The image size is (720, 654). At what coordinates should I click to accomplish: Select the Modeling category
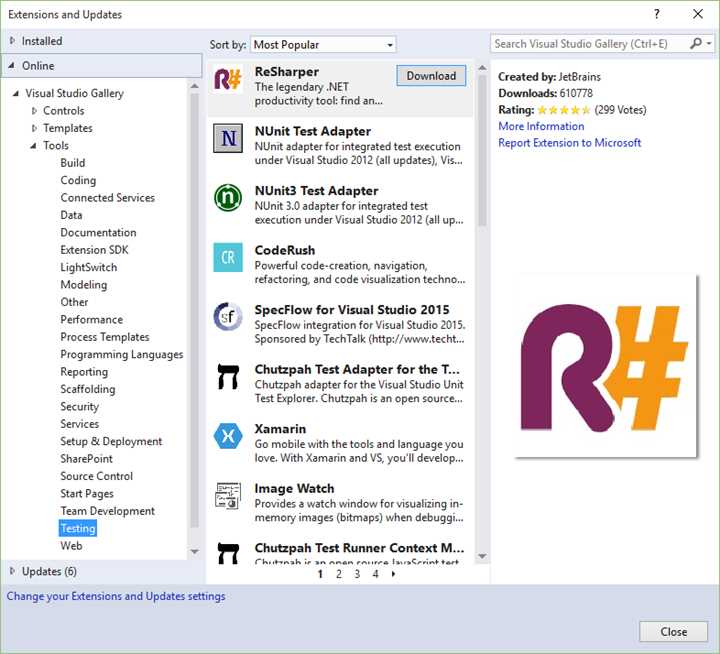[84, 285]
